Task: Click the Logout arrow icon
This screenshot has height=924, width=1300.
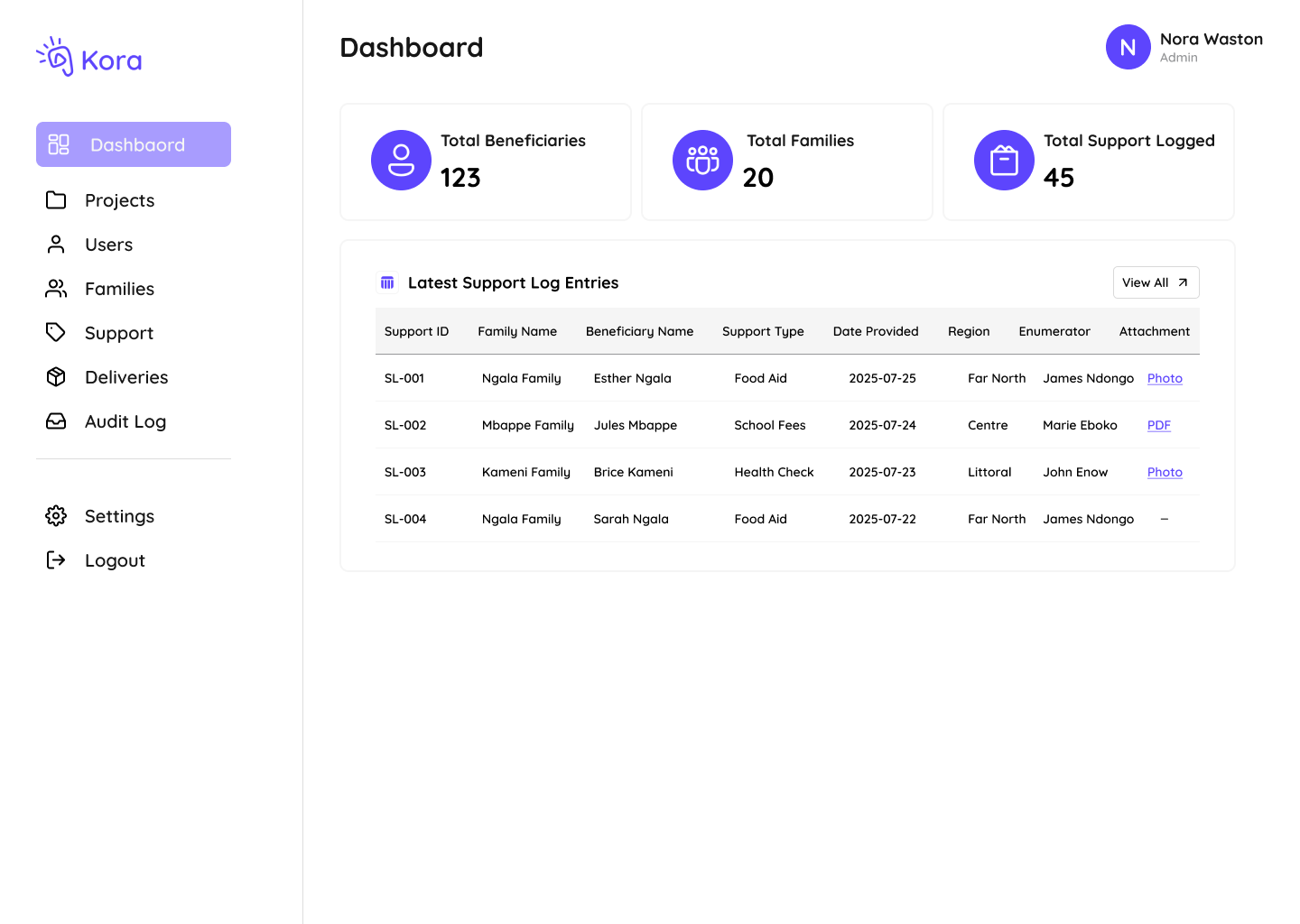Action: point(56,560)
